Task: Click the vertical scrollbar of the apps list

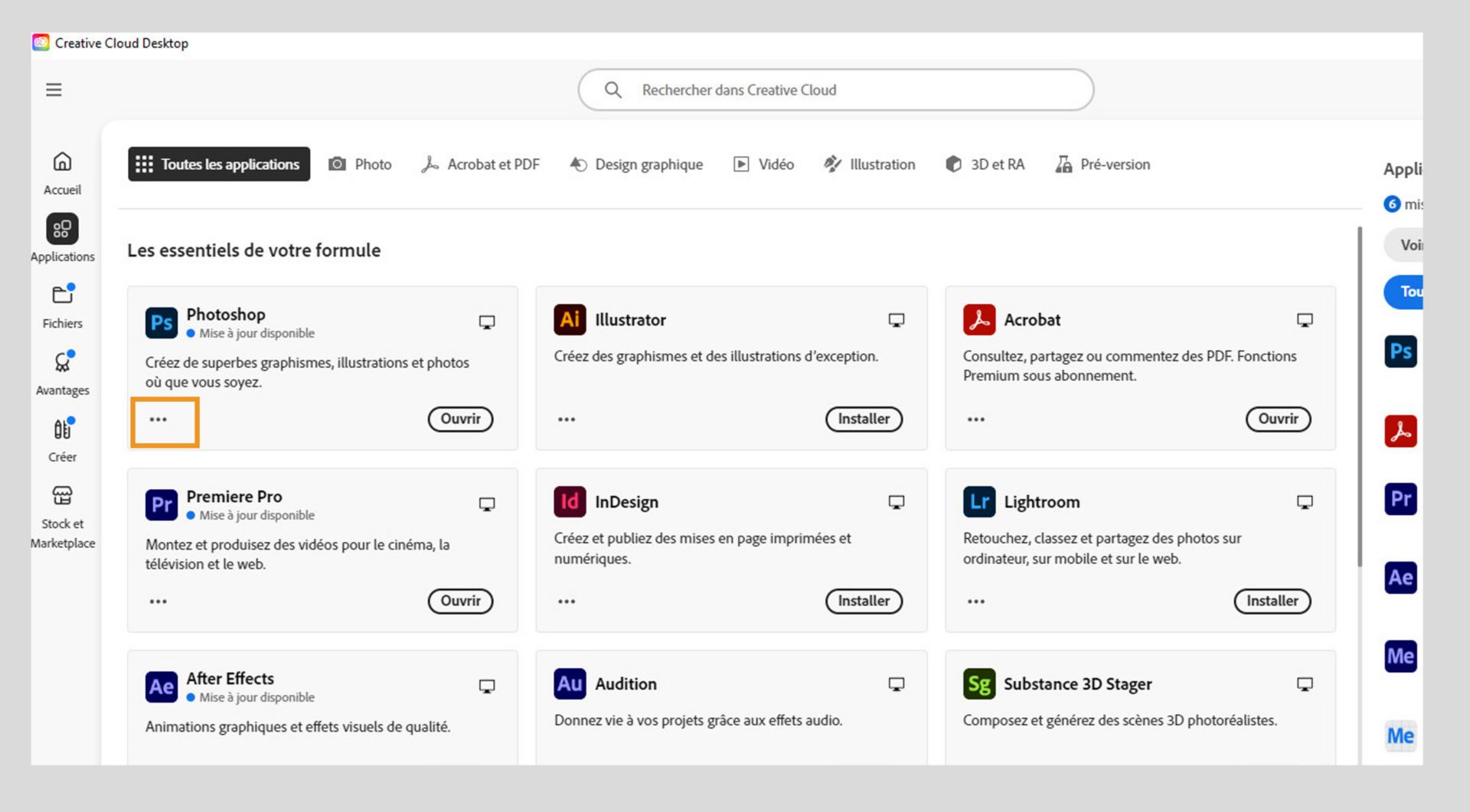Action: tap(1360, 398)
